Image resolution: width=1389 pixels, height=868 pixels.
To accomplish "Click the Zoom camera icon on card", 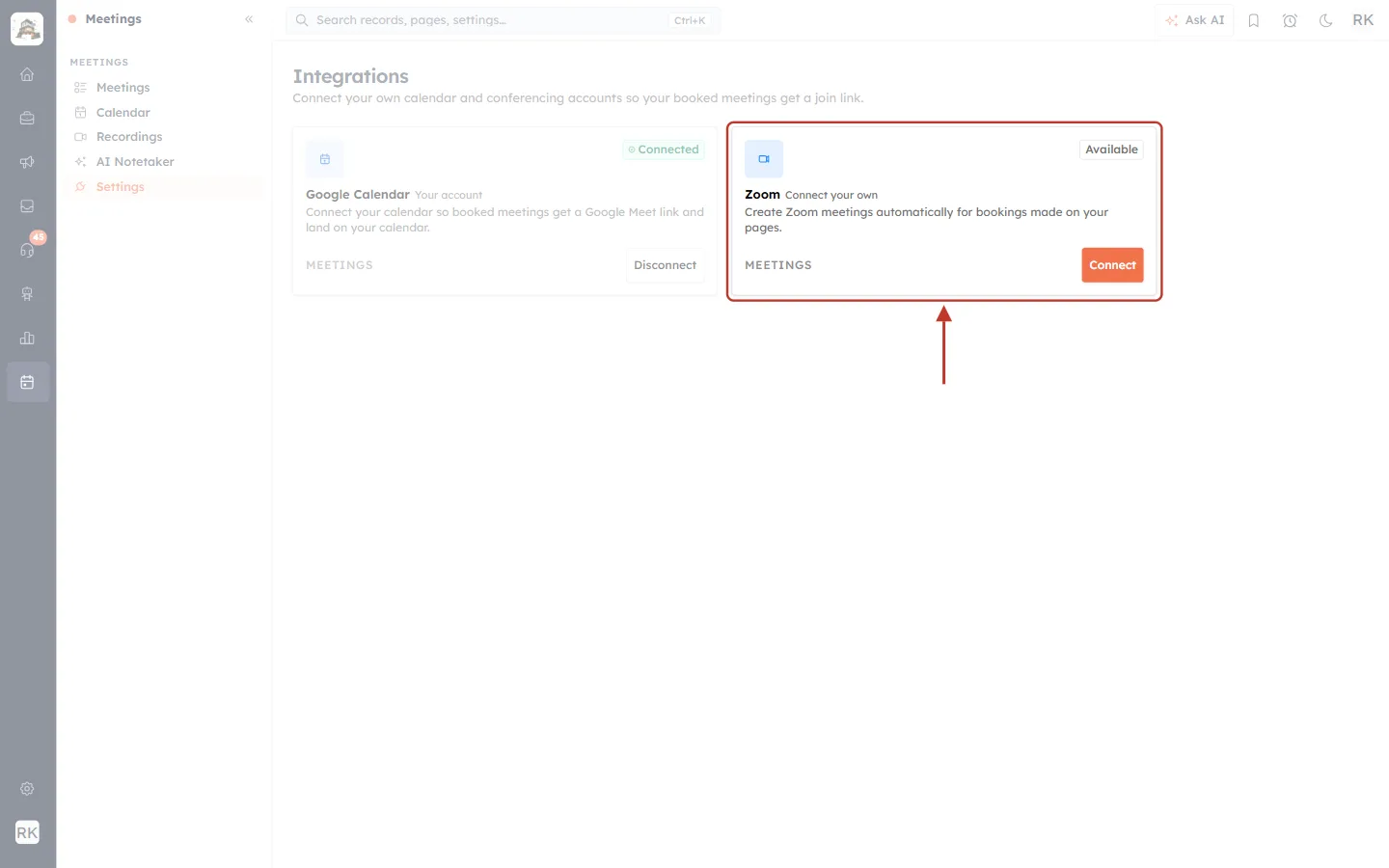I will click(x=764, y=159).
